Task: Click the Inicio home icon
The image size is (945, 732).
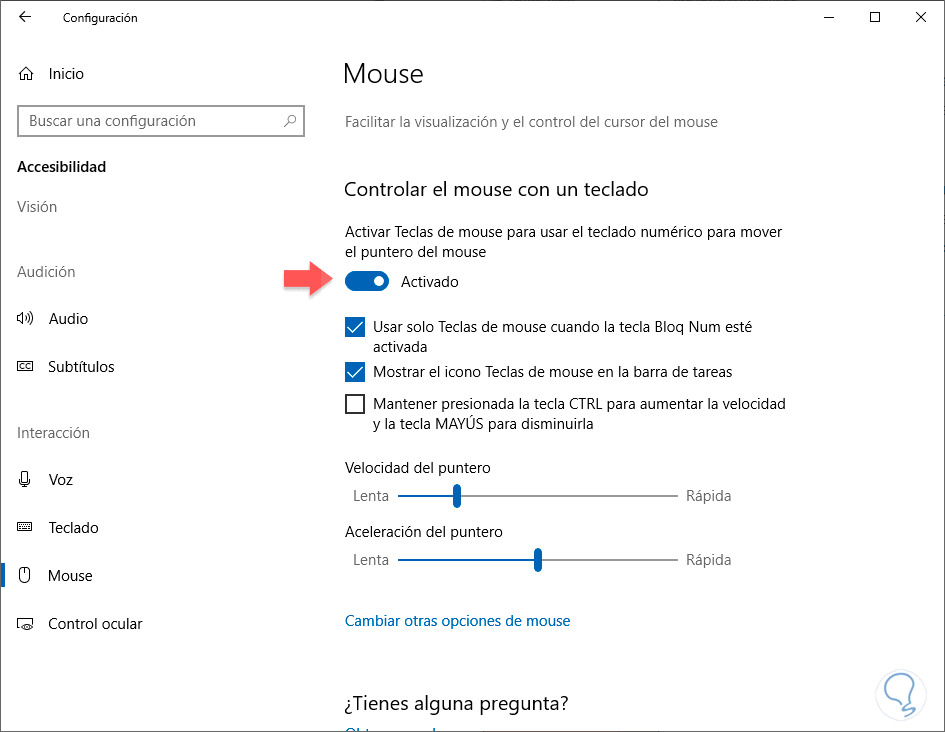Action: [x=26, y=74]
